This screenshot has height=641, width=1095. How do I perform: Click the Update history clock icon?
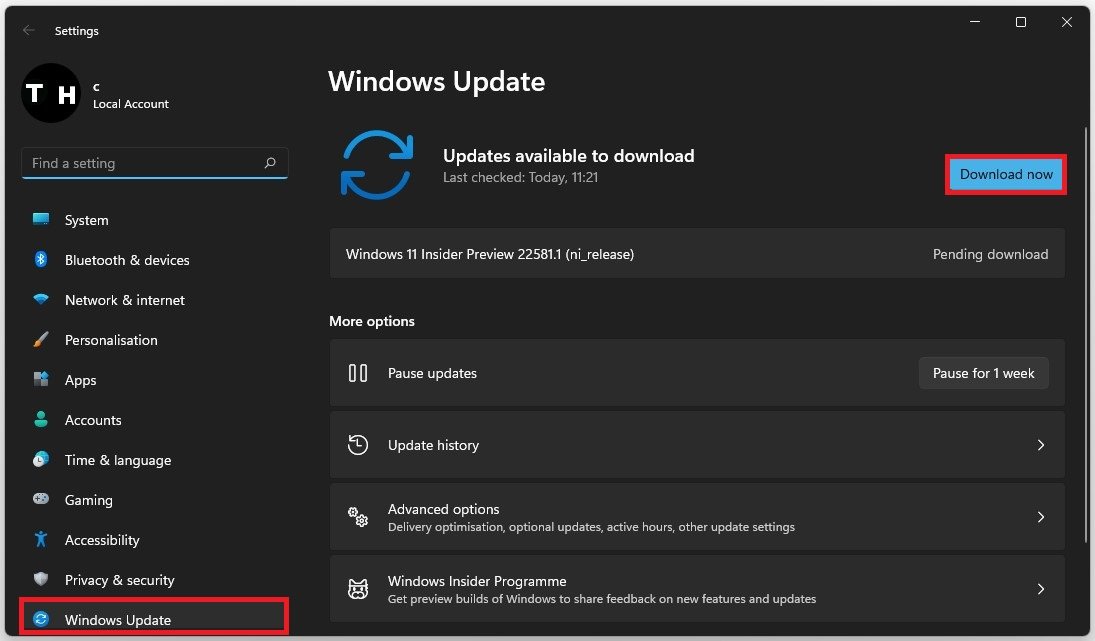click(x=358, y=445)
